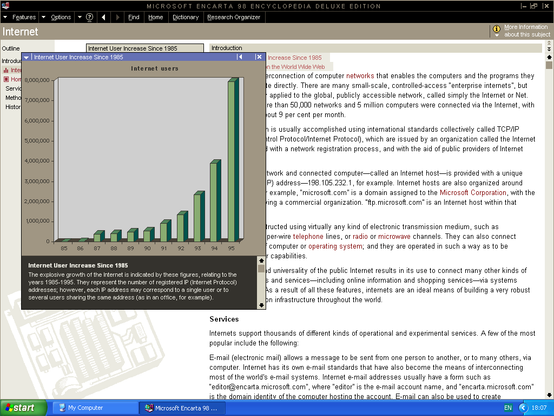Select the Services outline item
554x416 pixels.
coord(13,88)
